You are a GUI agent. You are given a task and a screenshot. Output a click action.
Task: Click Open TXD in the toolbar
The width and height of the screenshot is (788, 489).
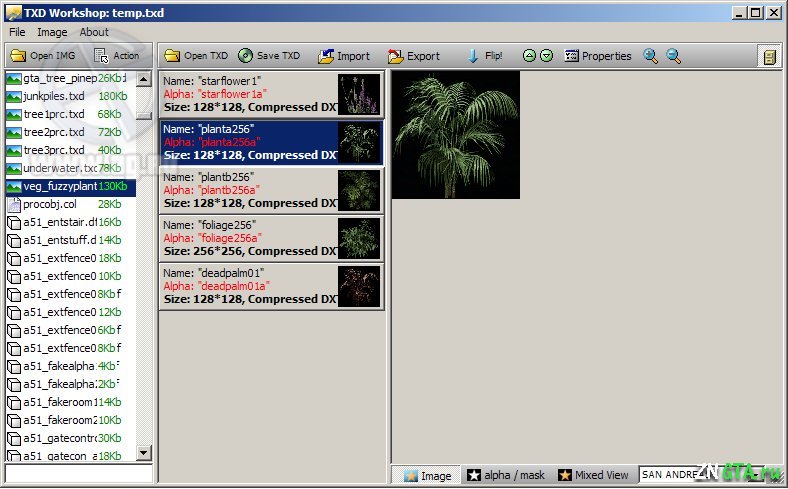196,56
